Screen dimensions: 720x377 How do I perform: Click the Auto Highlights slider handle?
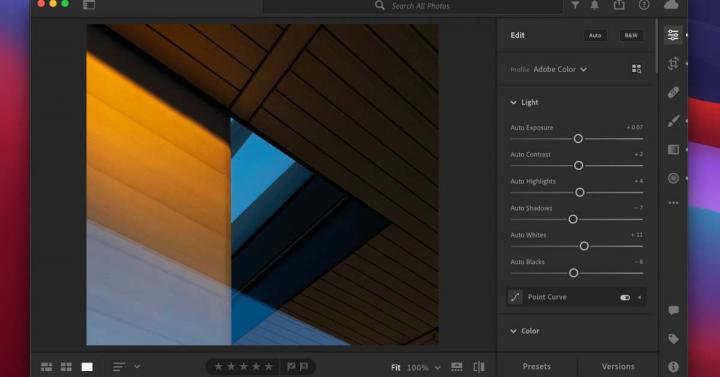coord(580,192)
